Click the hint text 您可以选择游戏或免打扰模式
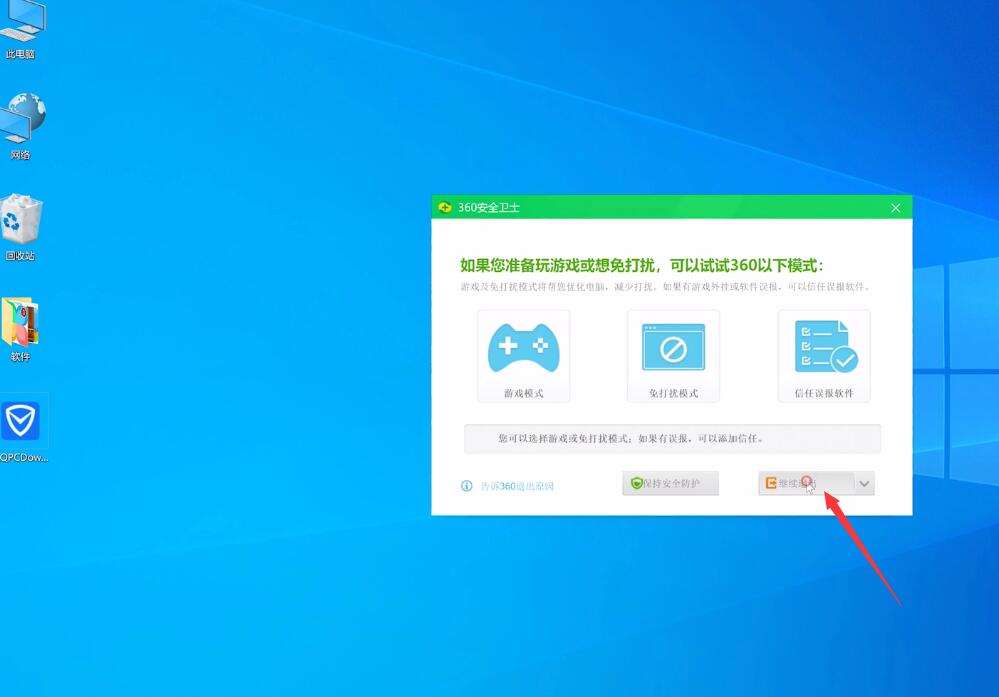 pos(631,439)
